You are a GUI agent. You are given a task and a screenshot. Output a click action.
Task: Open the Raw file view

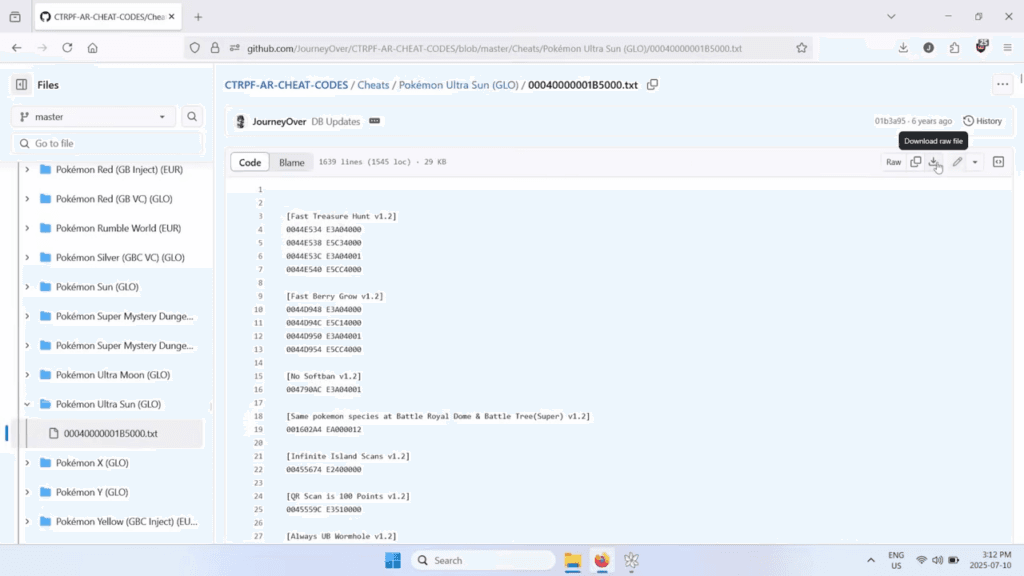[x=893, y=162]
